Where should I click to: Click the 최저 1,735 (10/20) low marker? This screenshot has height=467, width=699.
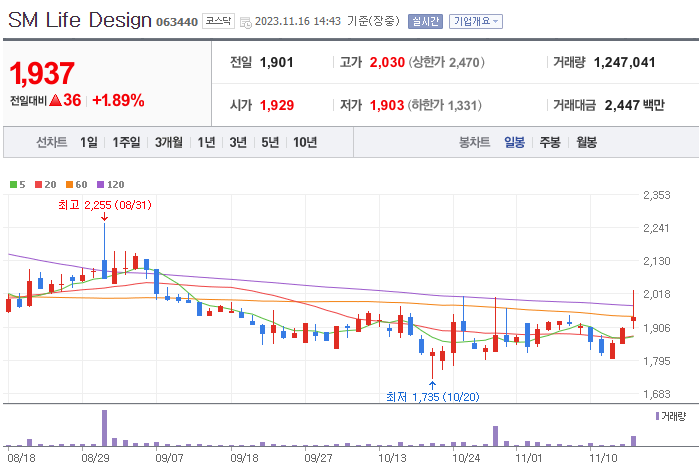tap(432, 397)
